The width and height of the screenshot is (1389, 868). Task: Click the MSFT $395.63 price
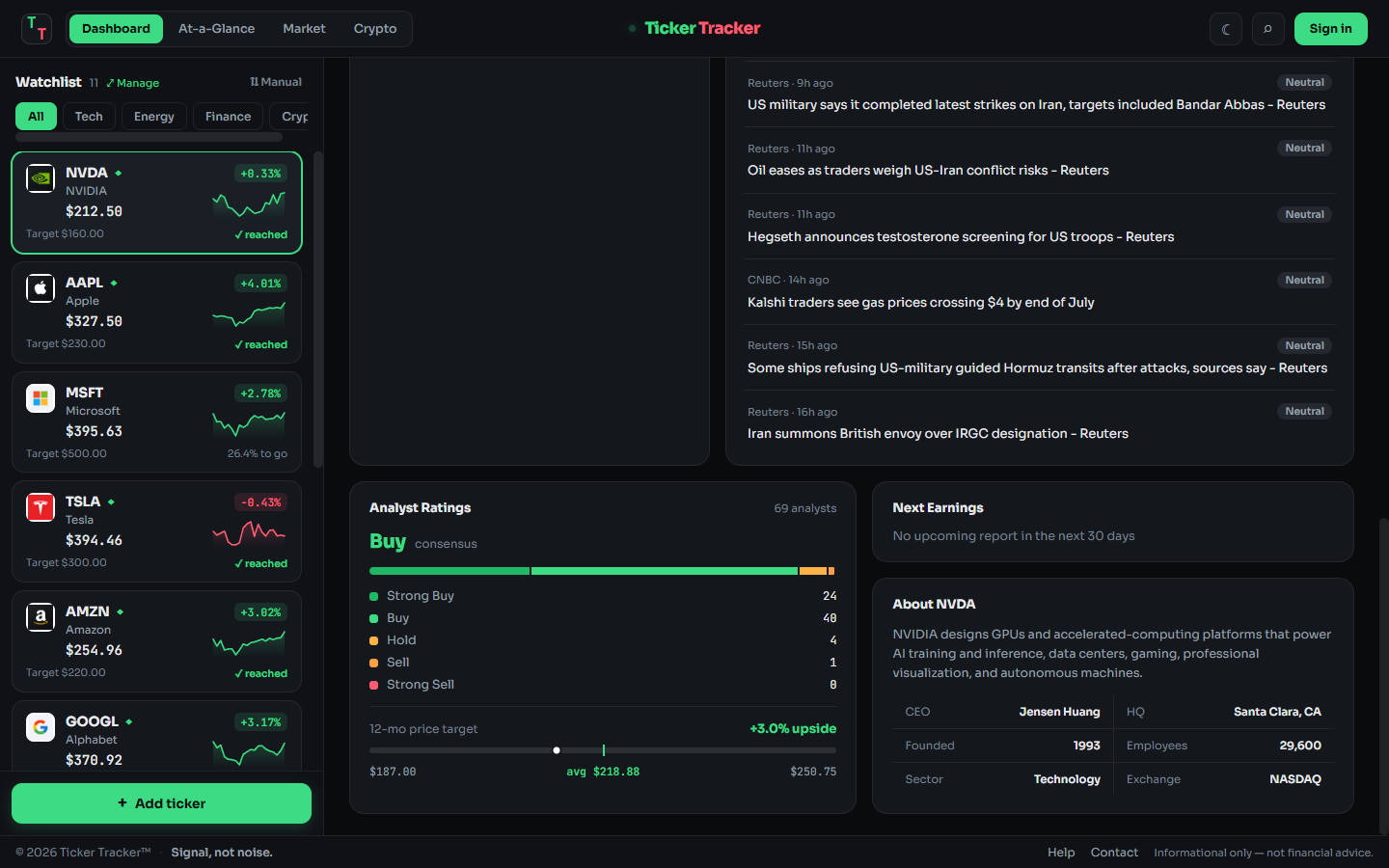click(94, 431)
